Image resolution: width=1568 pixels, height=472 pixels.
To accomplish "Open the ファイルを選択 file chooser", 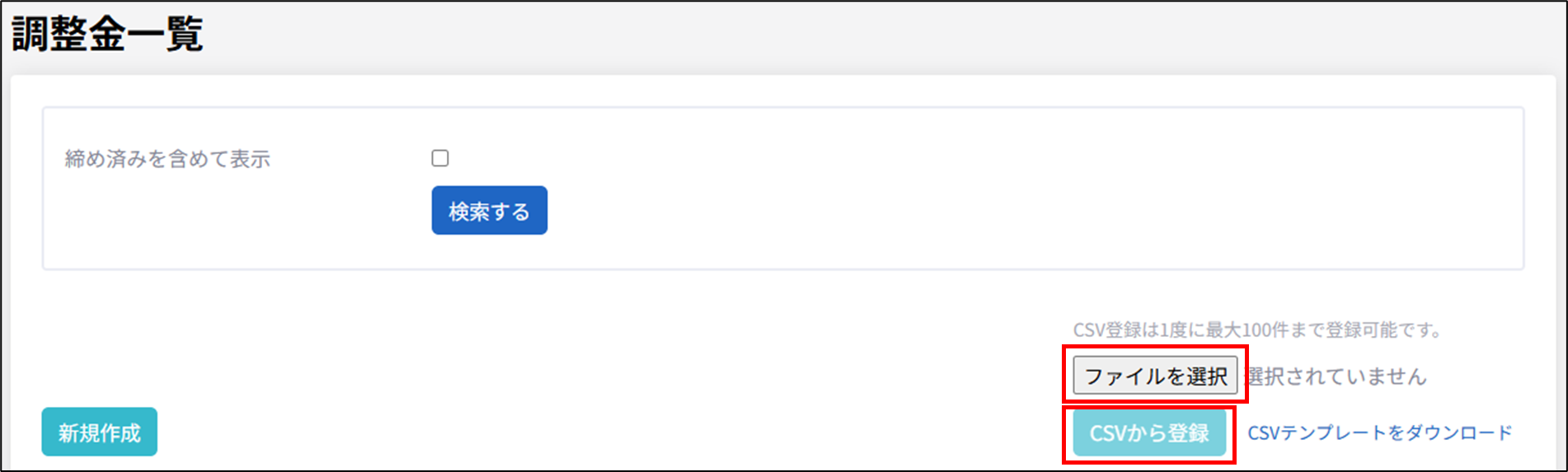I will pos(1155,376).
